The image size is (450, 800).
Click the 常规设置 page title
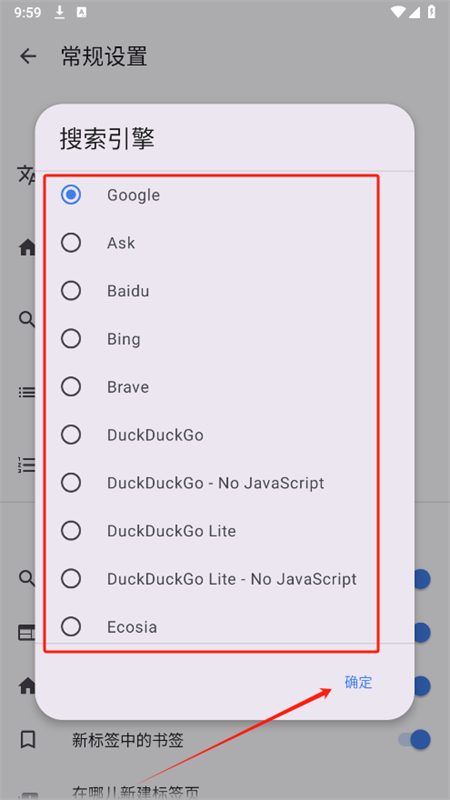pos(104,56)
